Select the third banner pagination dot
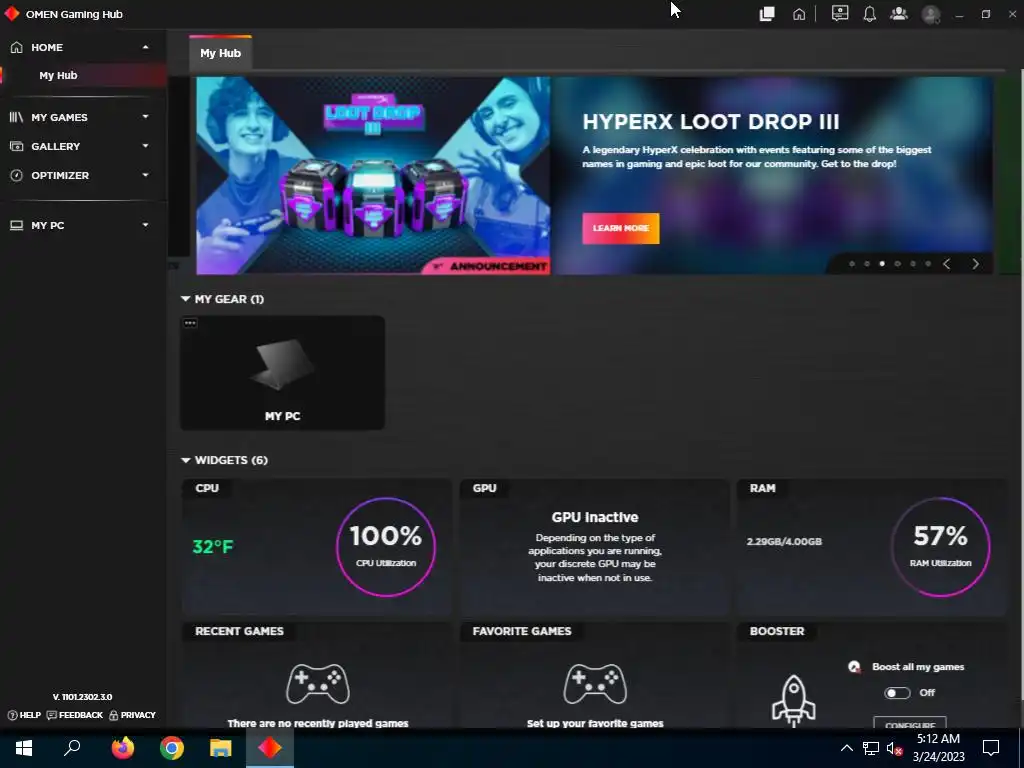Viewport: 1024px width, 768px height. [882, 264]
